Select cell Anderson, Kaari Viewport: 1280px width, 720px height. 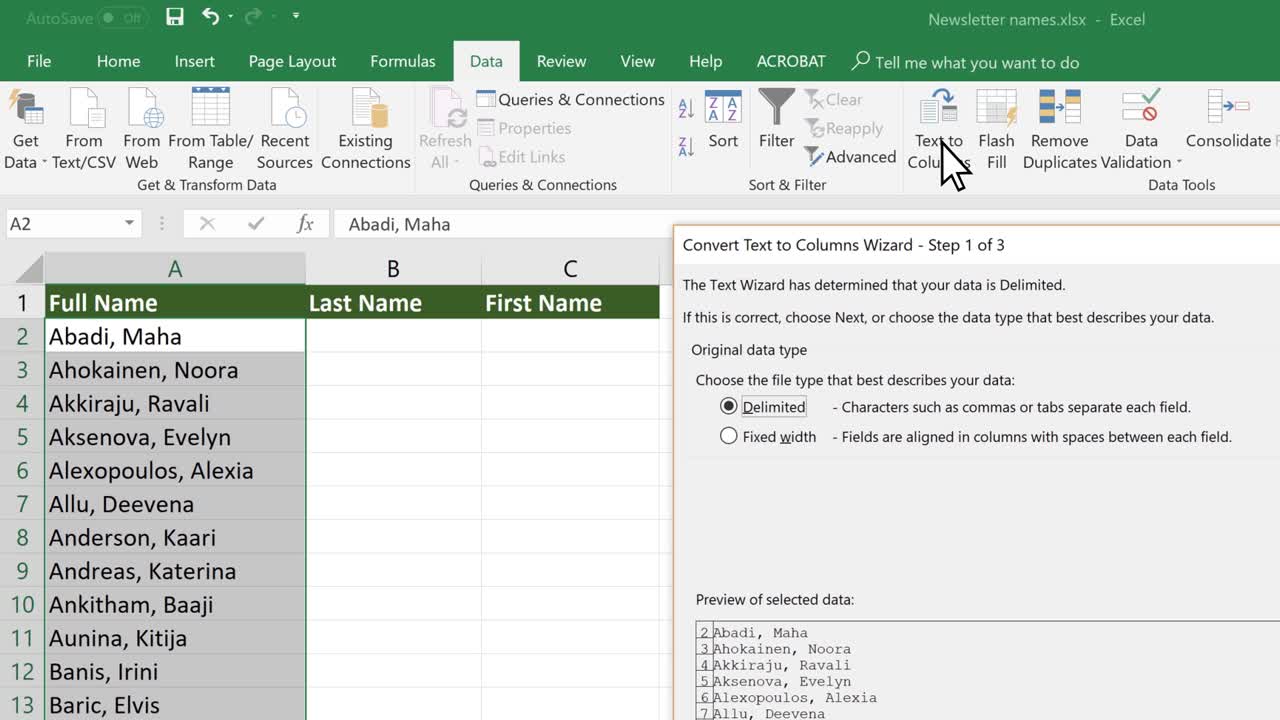175,538
